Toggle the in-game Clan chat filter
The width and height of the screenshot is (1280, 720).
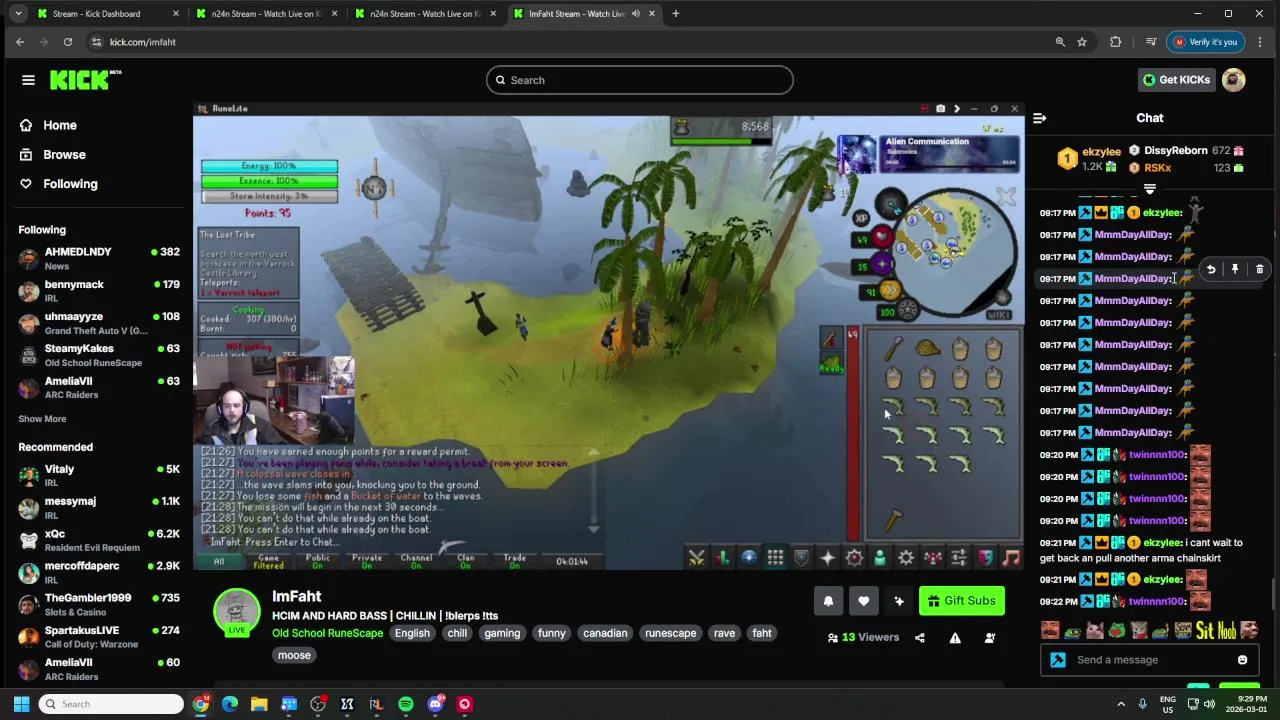point(465,561)
